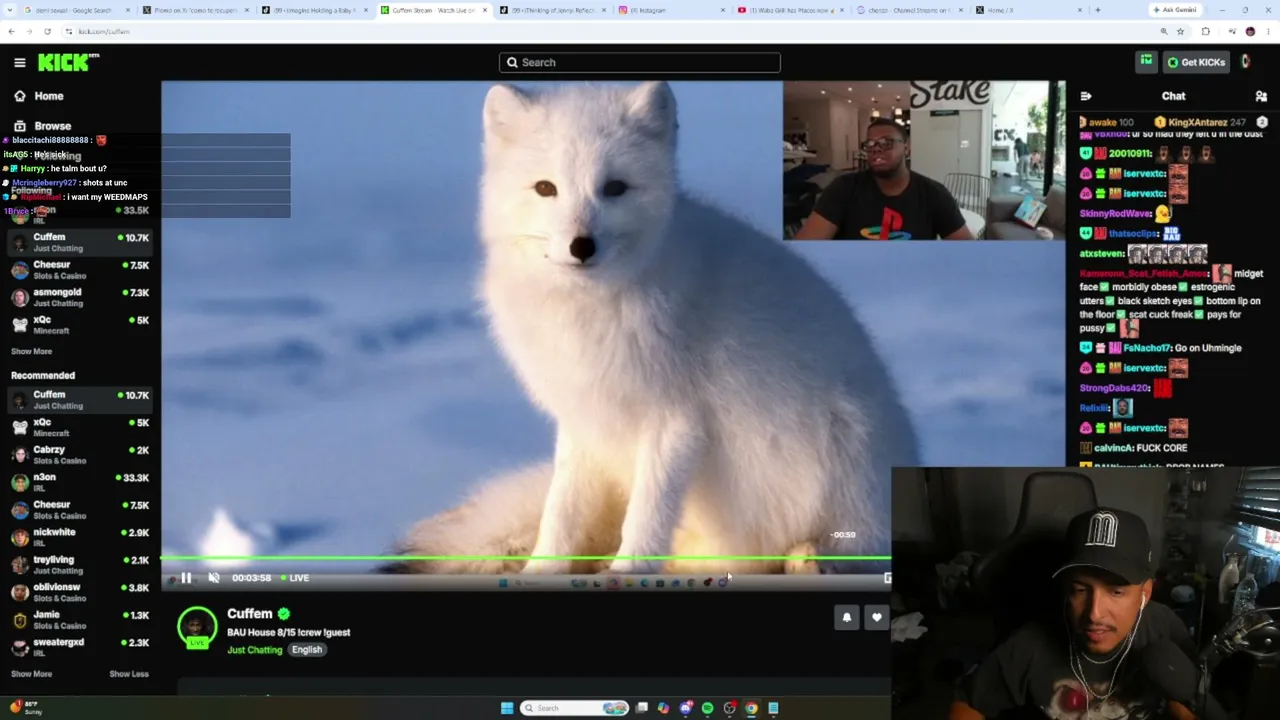Click the KICK logo
1280x720 pixels.
[68, 62]
